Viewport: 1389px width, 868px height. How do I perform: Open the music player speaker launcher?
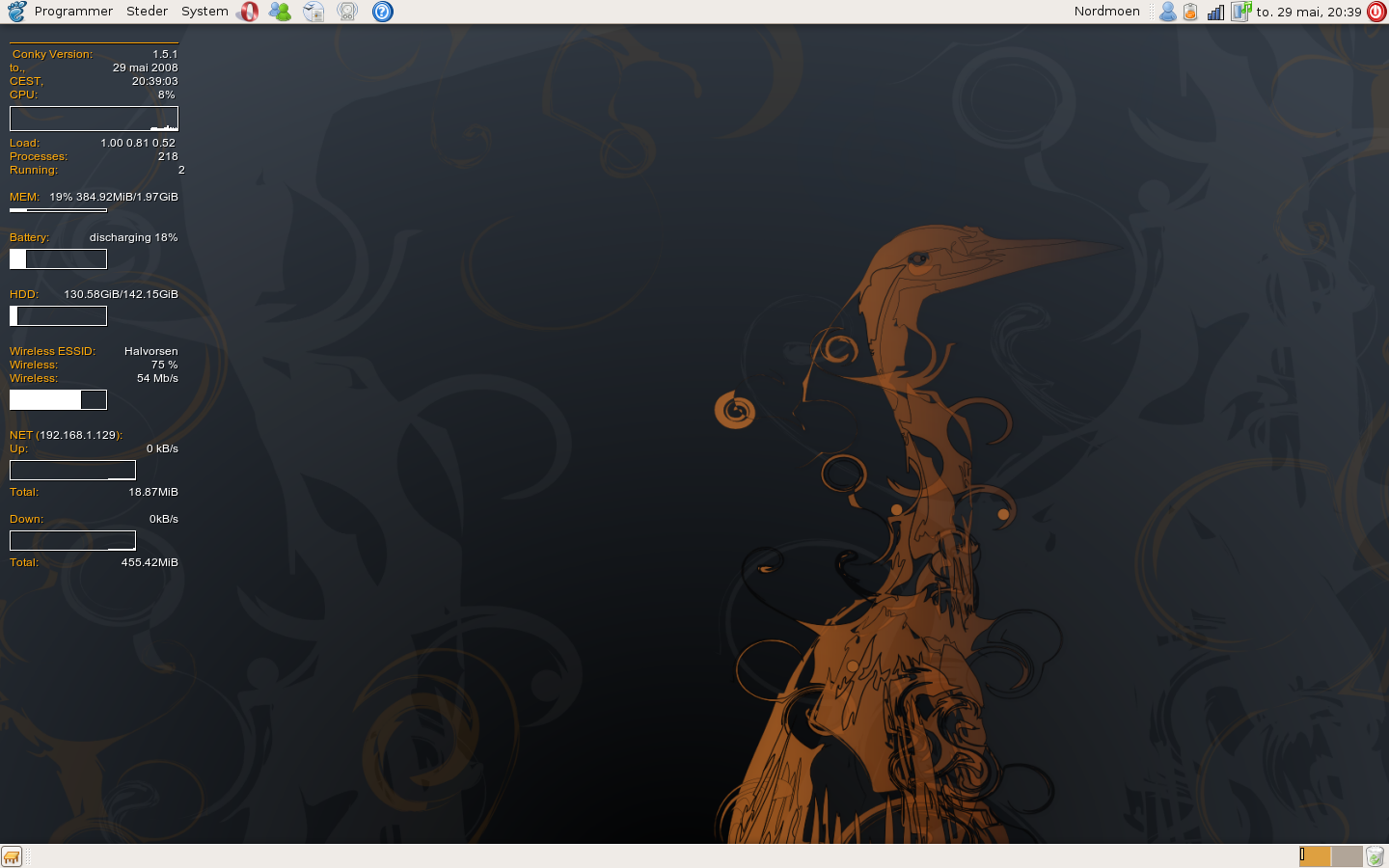[347, 12]
